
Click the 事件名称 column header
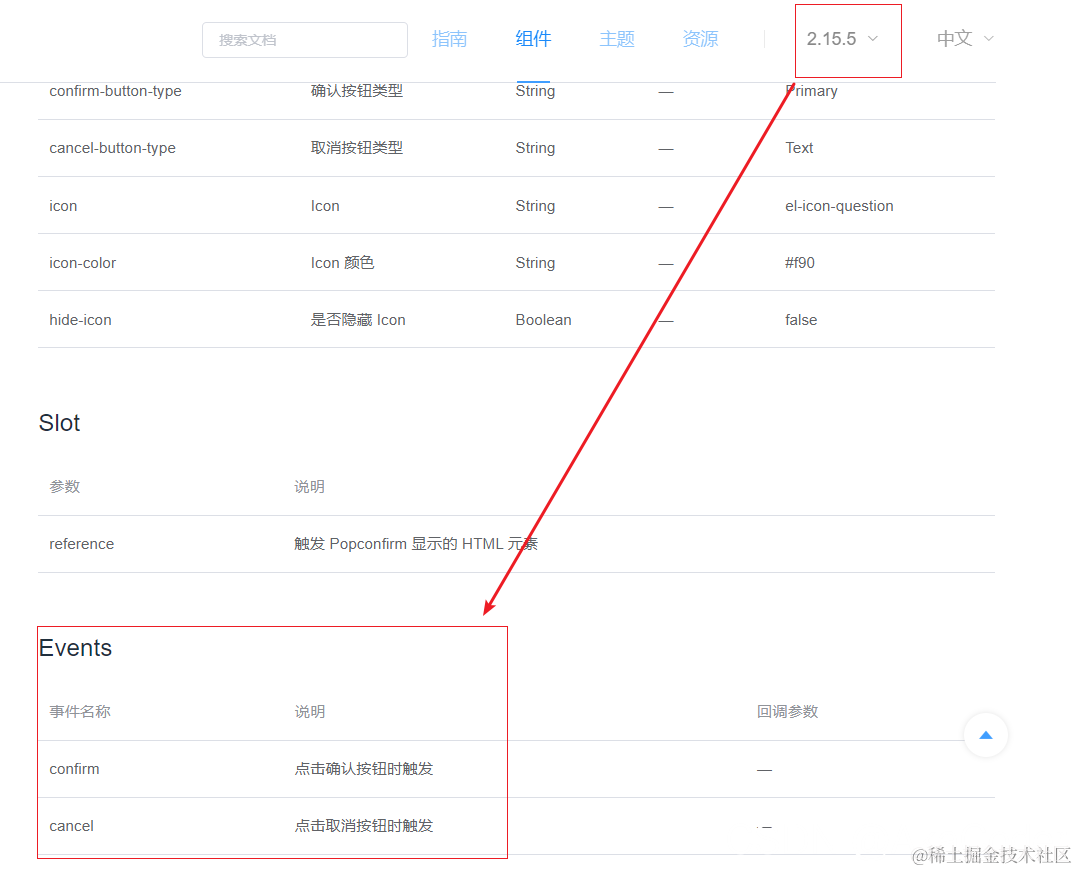[80, 712]
